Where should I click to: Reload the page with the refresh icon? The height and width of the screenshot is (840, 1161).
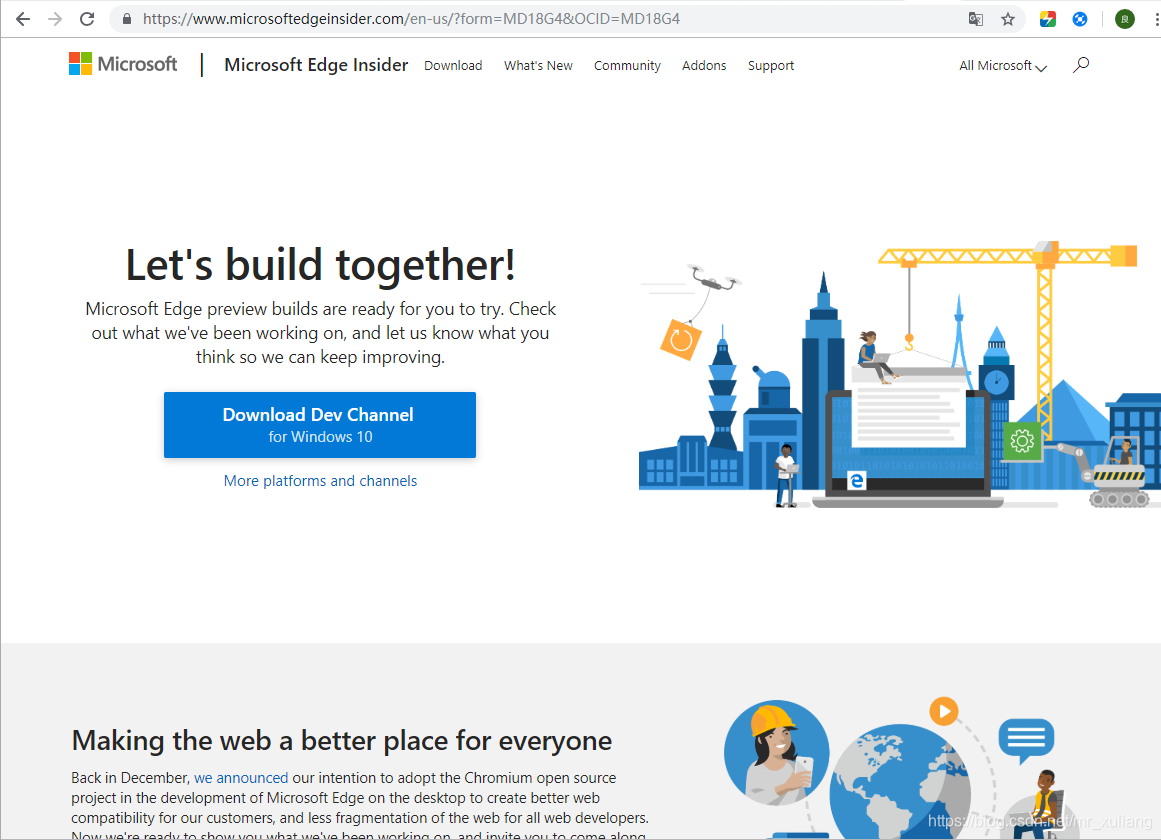pyautogui.click(x=87, y=19)
